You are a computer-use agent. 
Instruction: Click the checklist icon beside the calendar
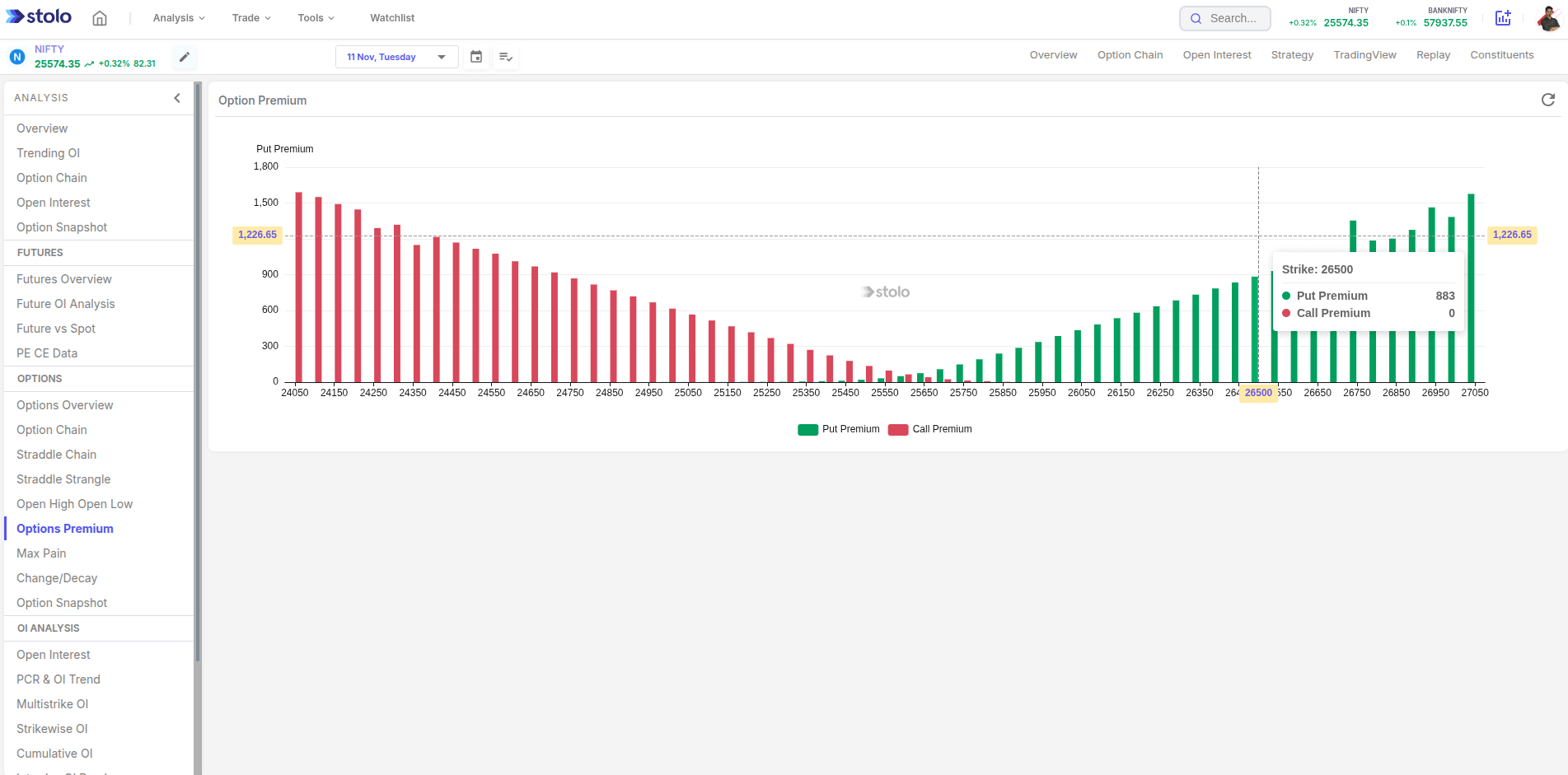coord(506,57)
